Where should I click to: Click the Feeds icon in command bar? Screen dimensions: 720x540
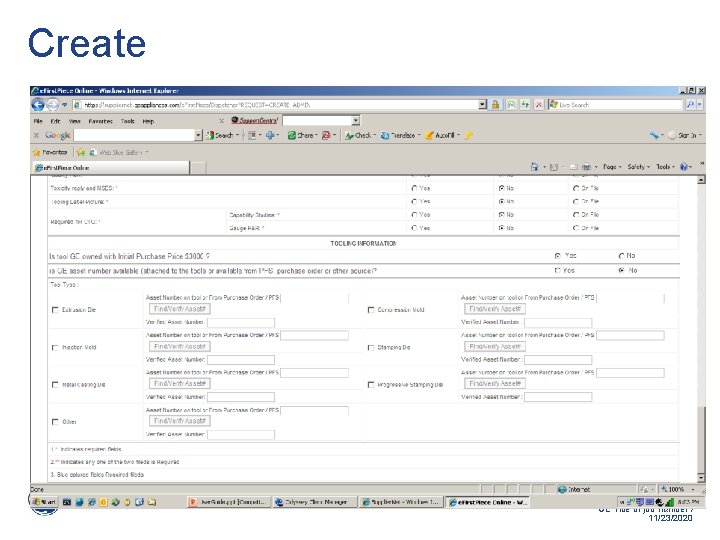coord(554,167)
